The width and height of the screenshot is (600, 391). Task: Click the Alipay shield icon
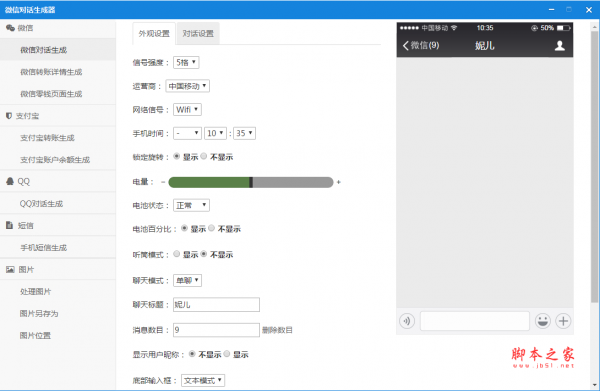pos(9,116)
